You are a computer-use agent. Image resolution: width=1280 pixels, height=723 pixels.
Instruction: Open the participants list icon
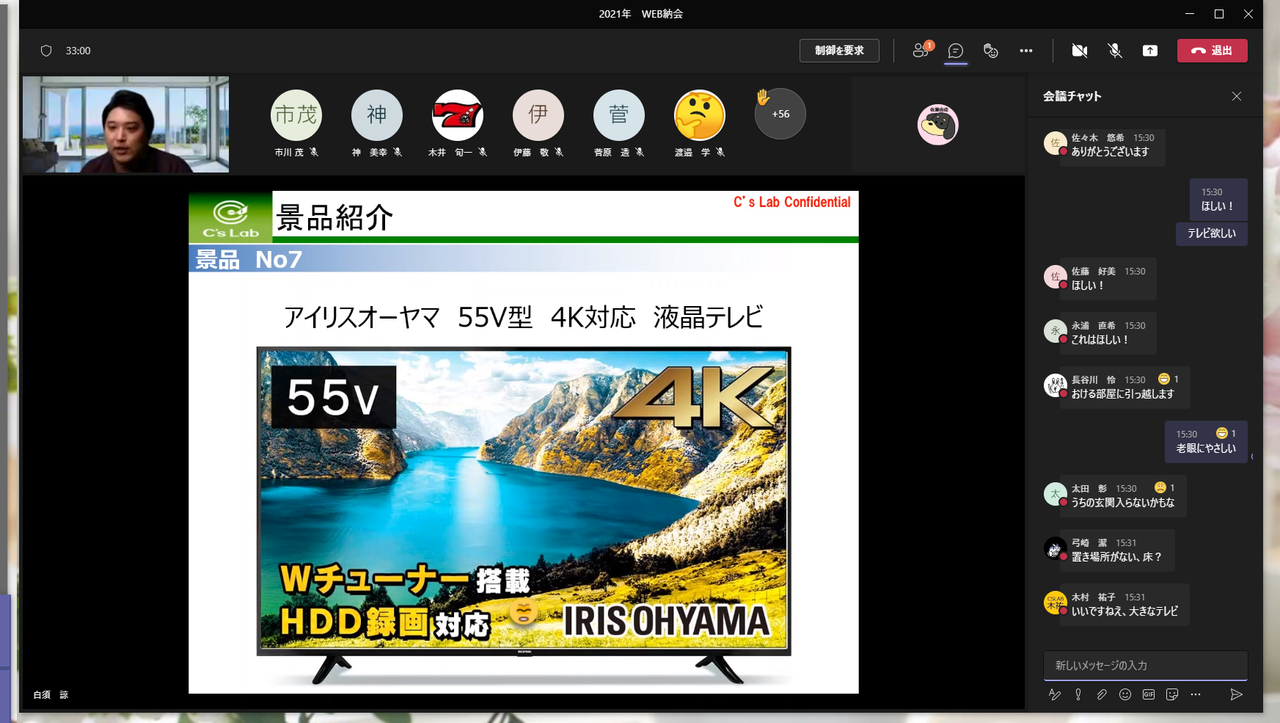(921, 51)
